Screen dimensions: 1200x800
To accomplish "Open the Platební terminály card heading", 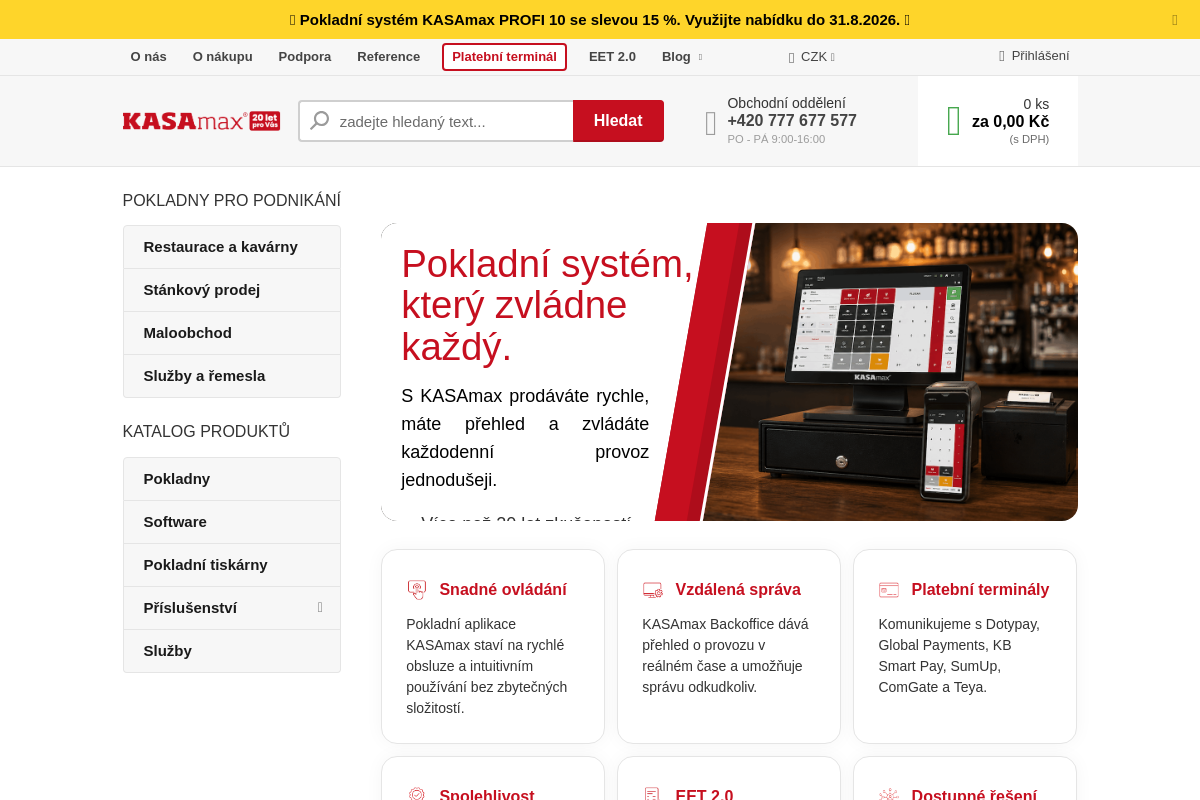I will (980, 590).
